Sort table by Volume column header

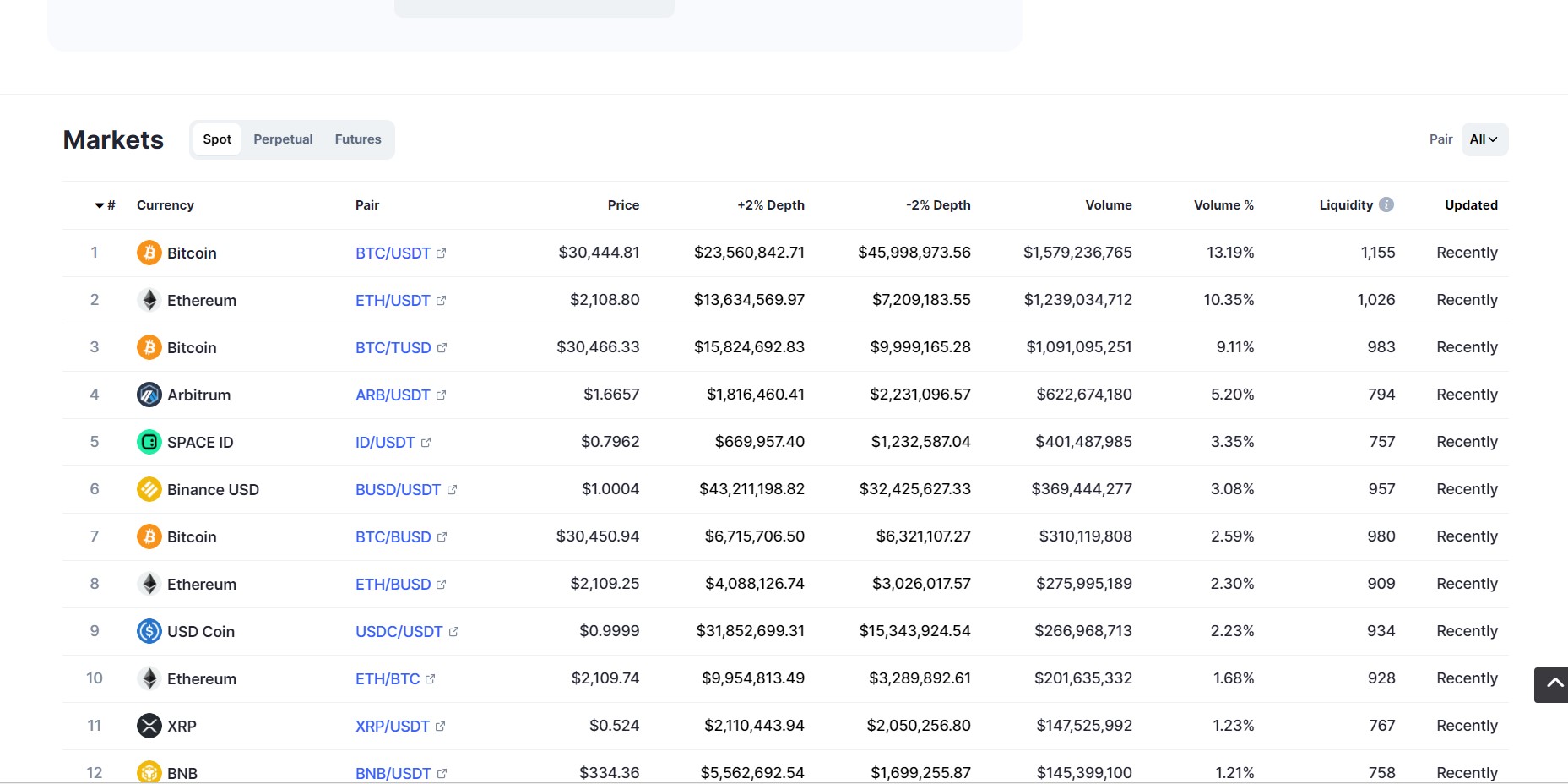pos(1109,205)
